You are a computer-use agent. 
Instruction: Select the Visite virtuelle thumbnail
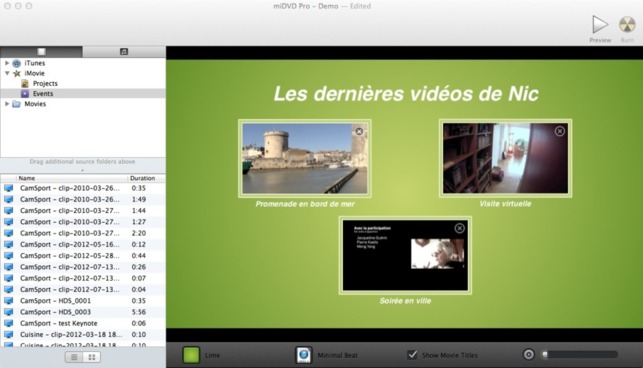505,158
